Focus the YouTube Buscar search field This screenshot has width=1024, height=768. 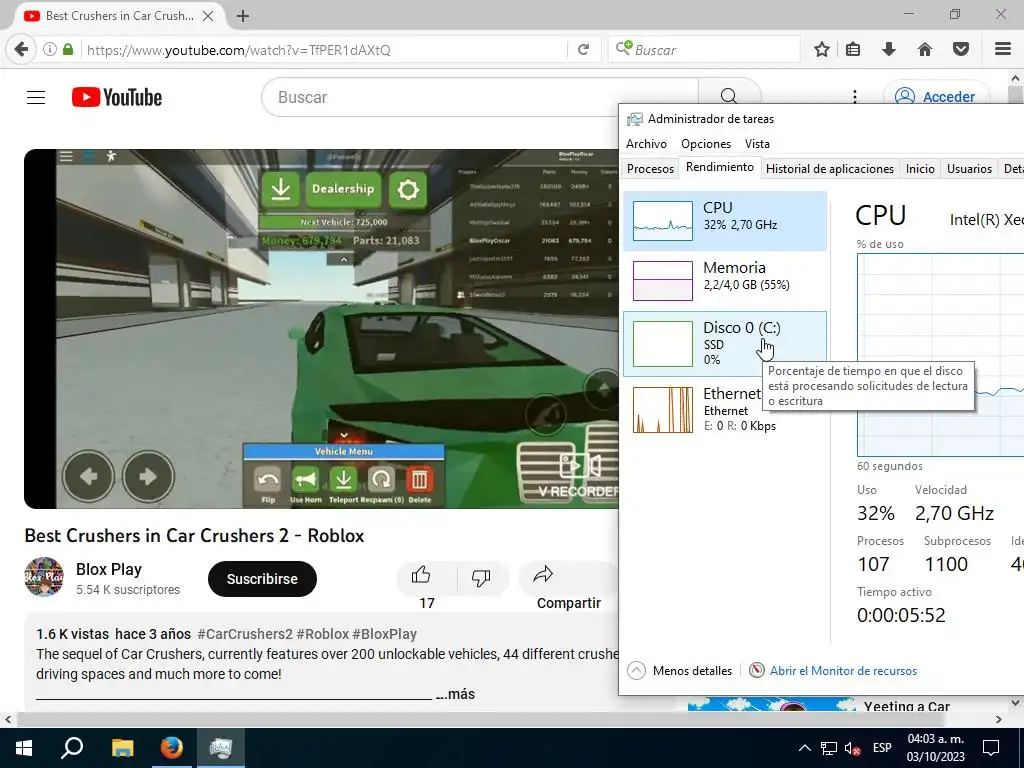click(x=480, y=97)
